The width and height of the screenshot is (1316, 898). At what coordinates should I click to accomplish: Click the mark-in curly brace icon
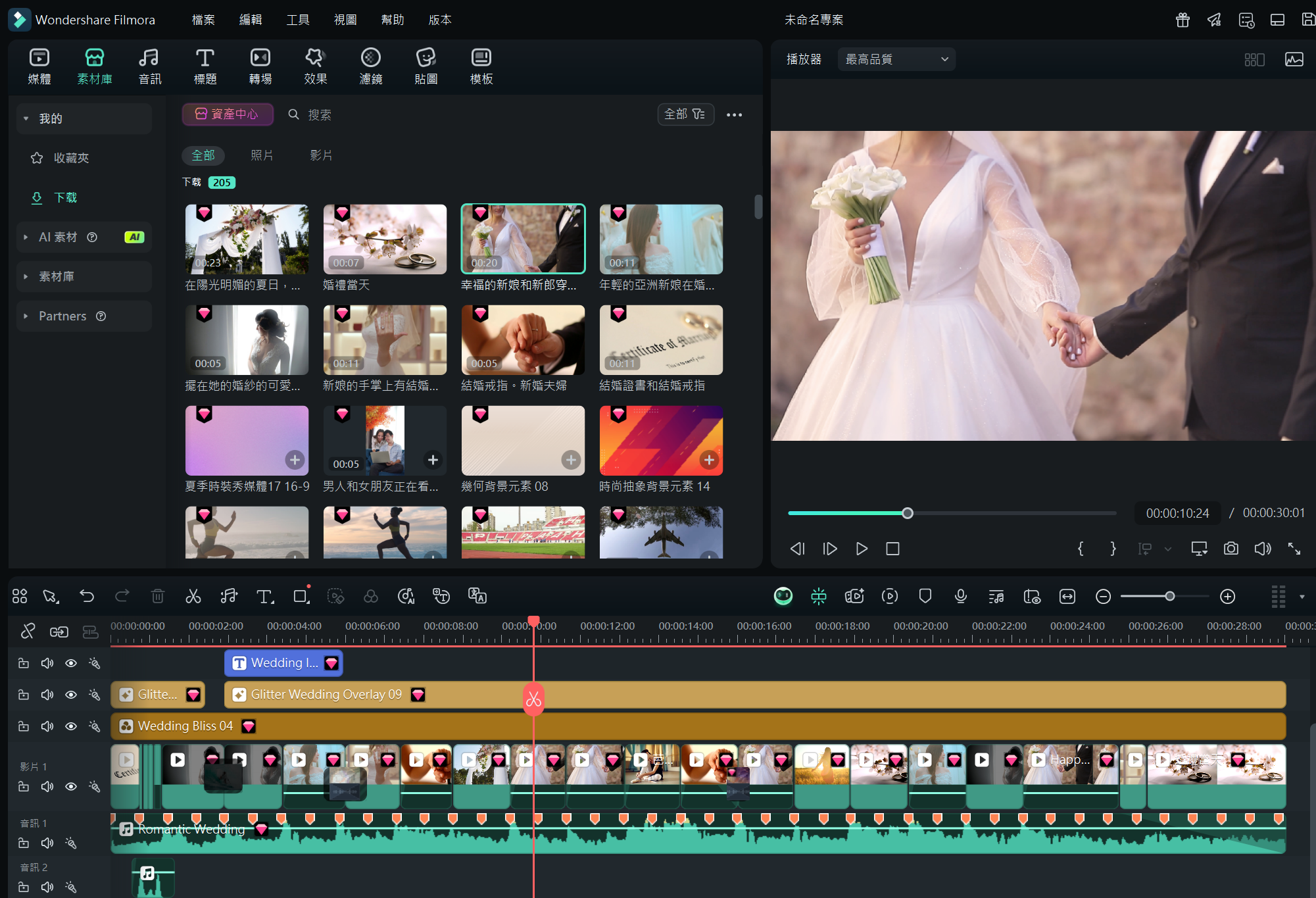point(1081,548)
